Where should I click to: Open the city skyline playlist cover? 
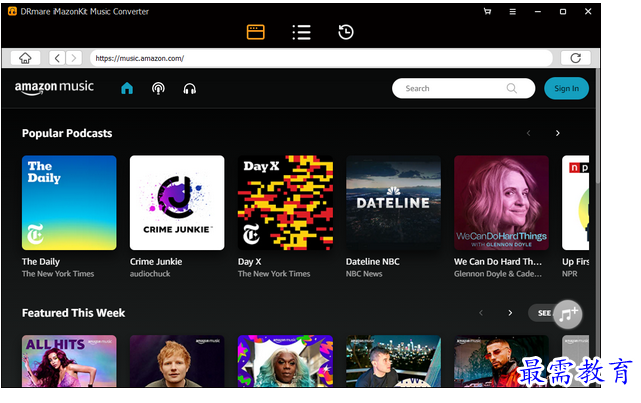pyautogui.click(x=393, y=361)
